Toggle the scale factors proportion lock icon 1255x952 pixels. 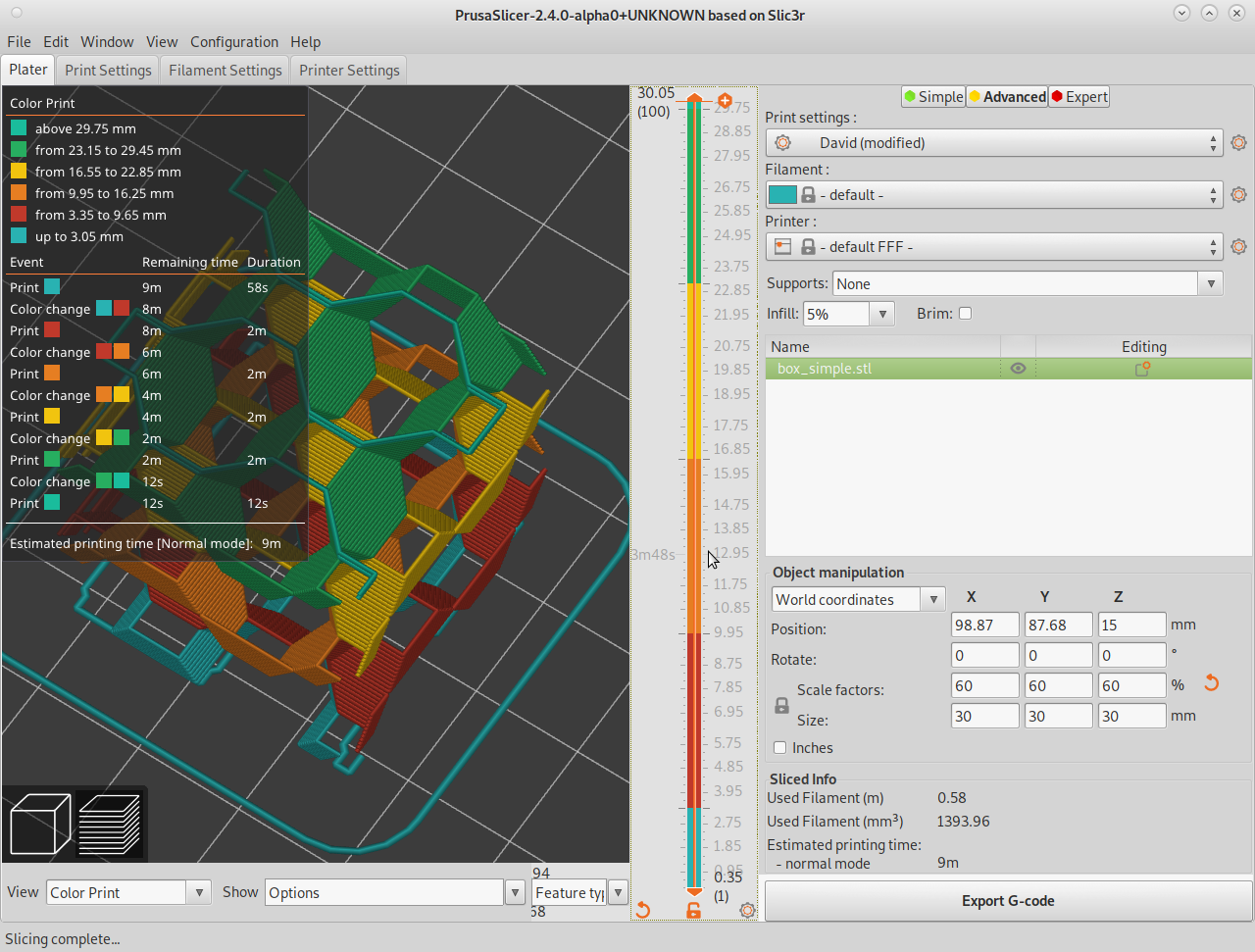781,705
